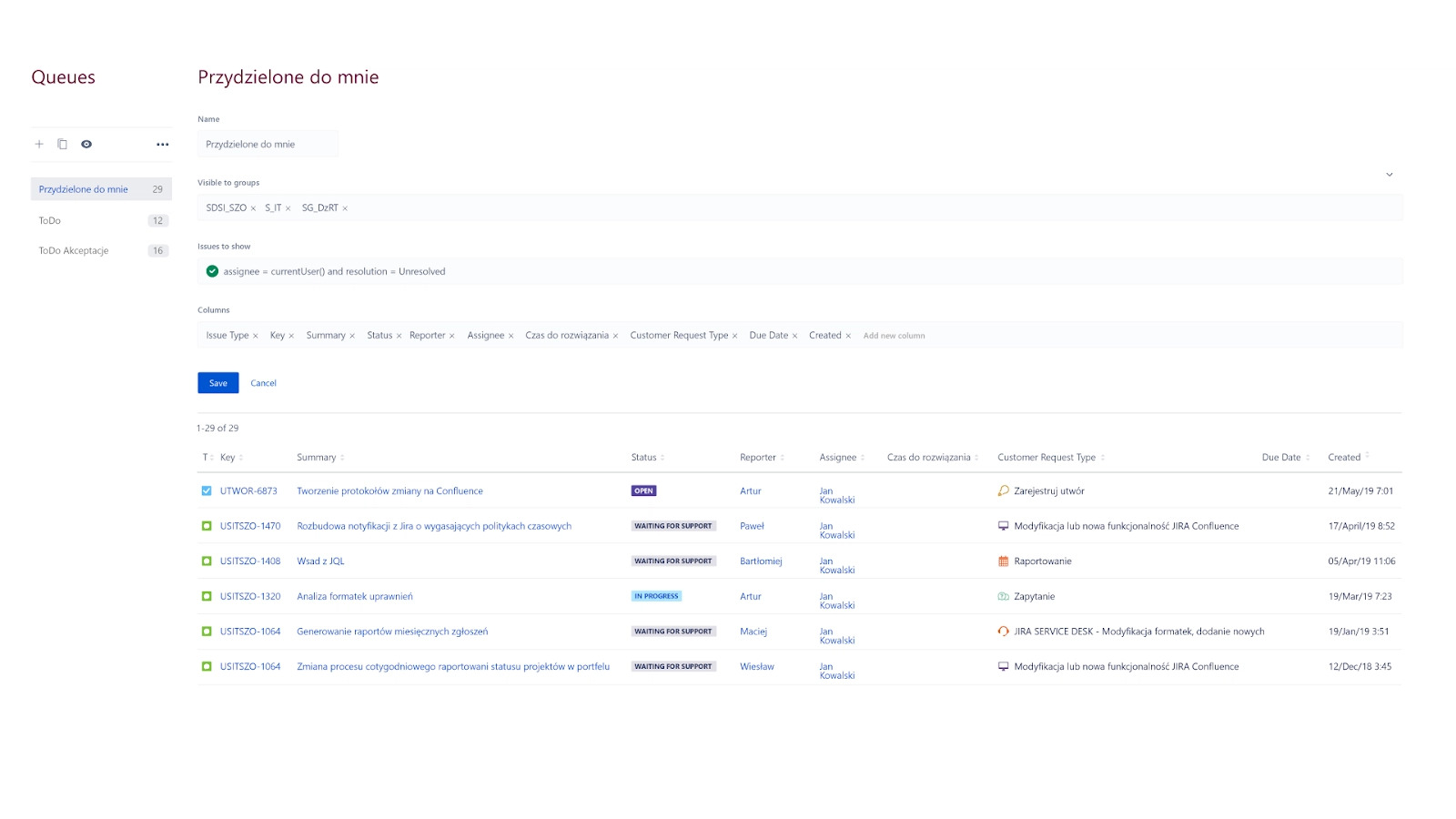Click the Zarejestruj utwór request type icon

[x=1003, y=490]
